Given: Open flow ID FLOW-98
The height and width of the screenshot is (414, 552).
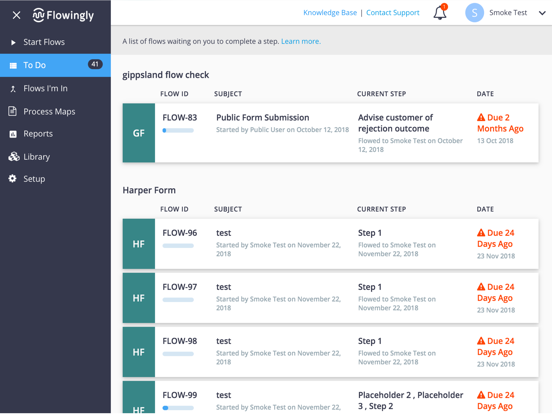Looking at the screenshot, I should 180,341.
